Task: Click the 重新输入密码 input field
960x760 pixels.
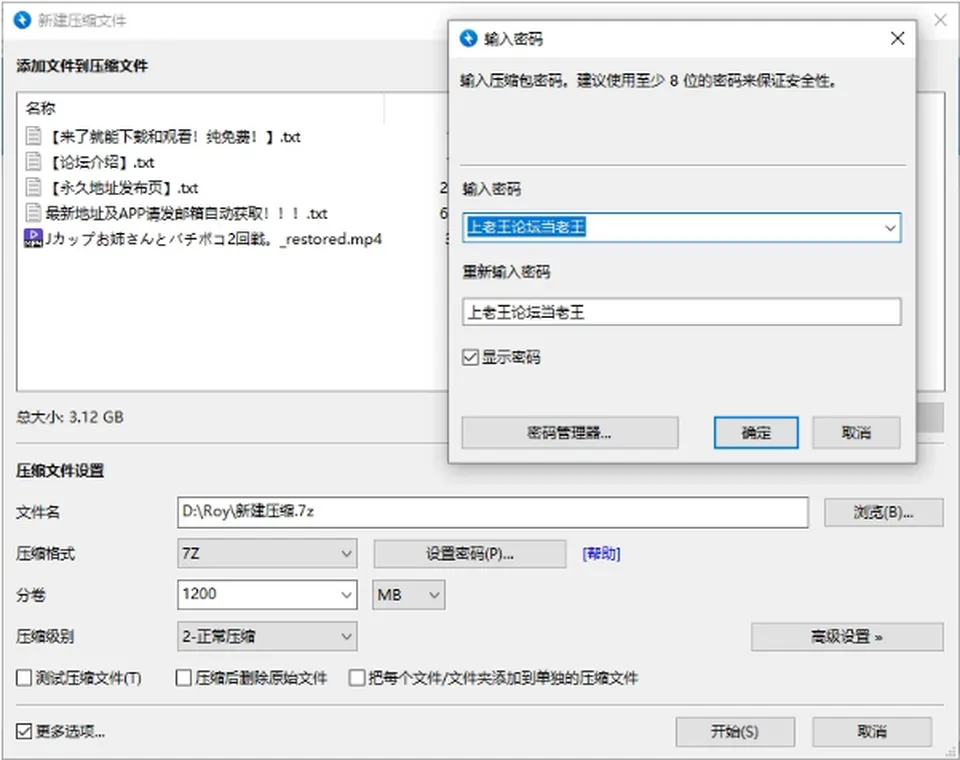Action: (681, 312)
